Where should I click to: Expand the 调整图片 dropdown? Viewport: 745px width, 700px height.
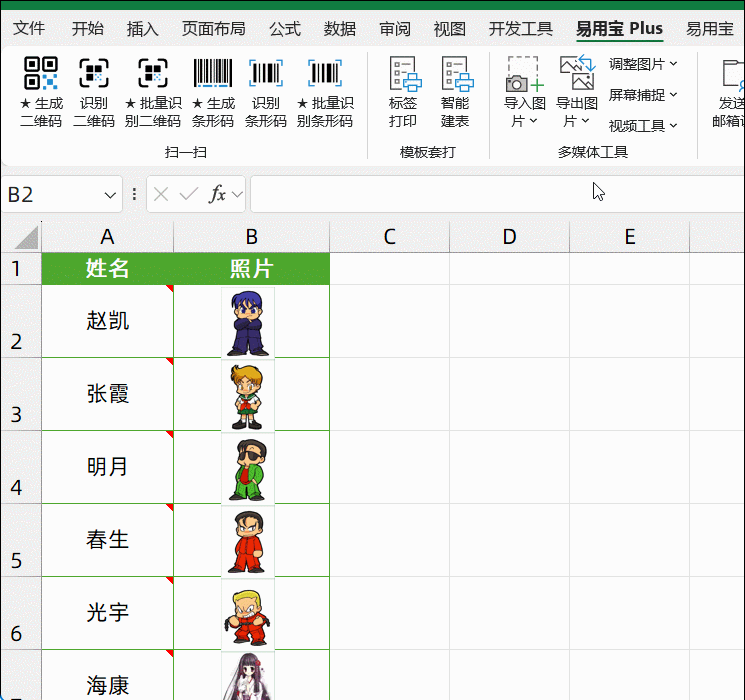643,64
